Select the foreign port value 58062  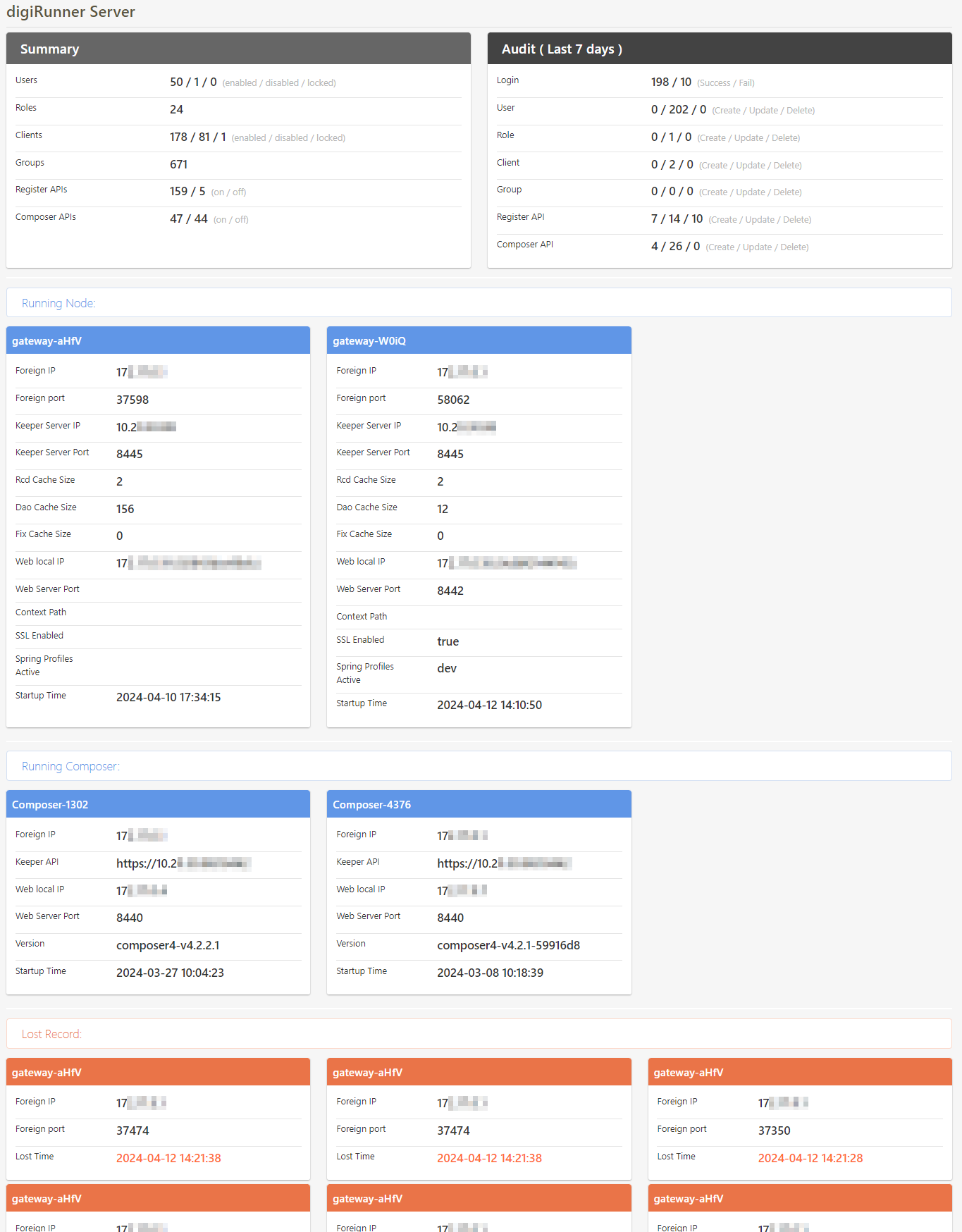point(453,400)
